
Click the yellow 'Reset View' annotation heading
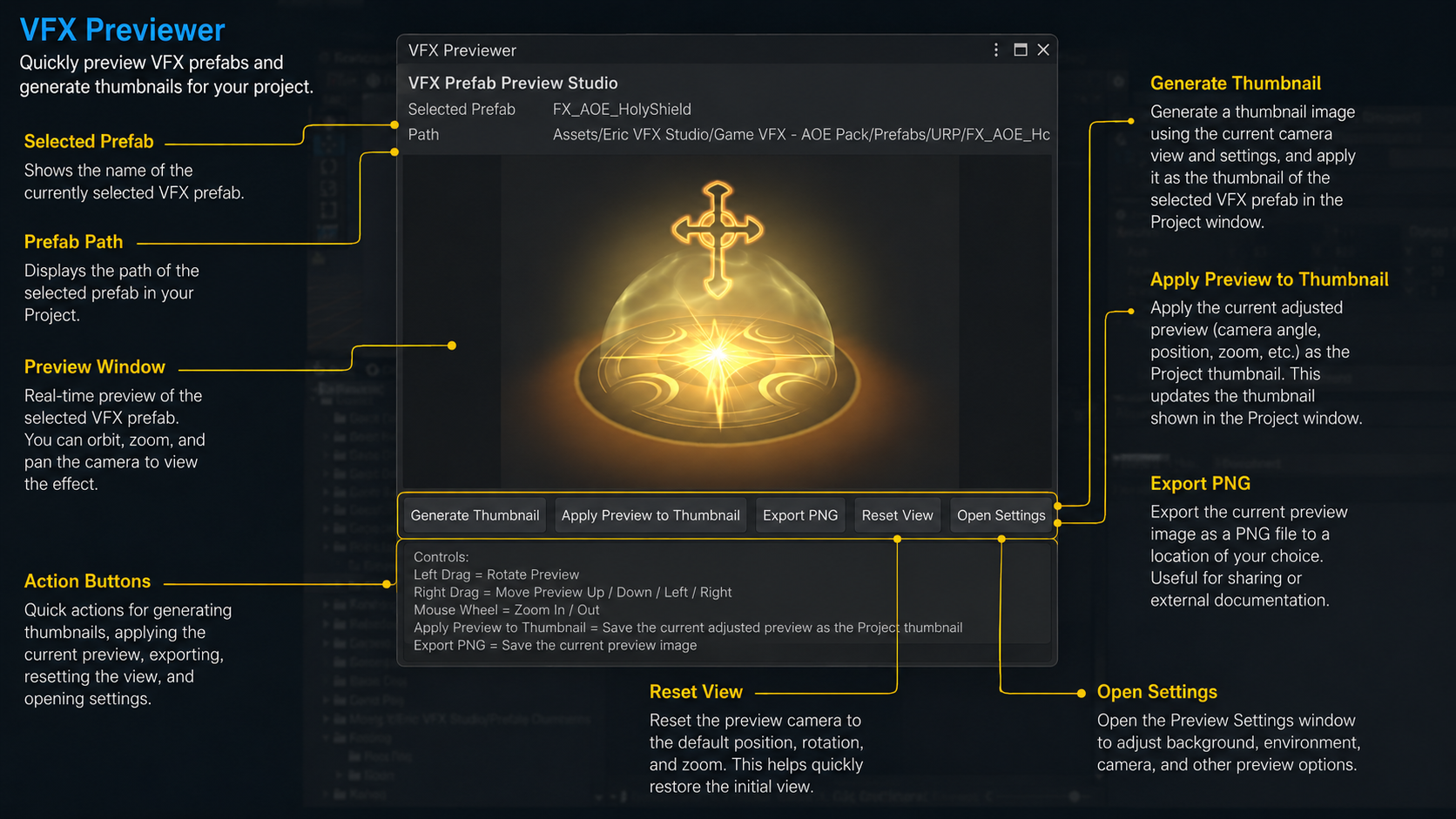tap(696, 692)
